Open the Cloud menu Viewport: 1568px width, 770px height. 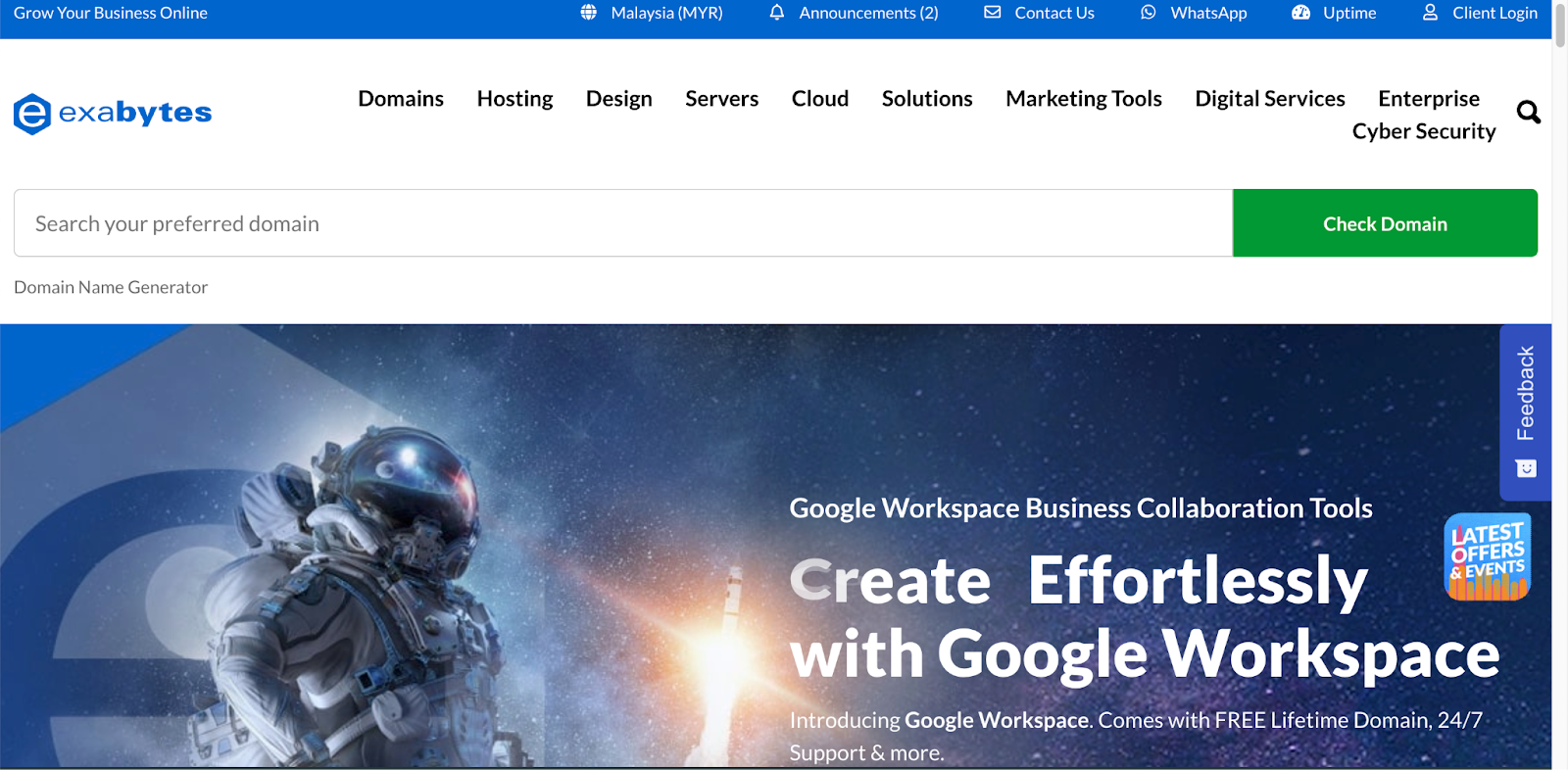click(820, 99)
